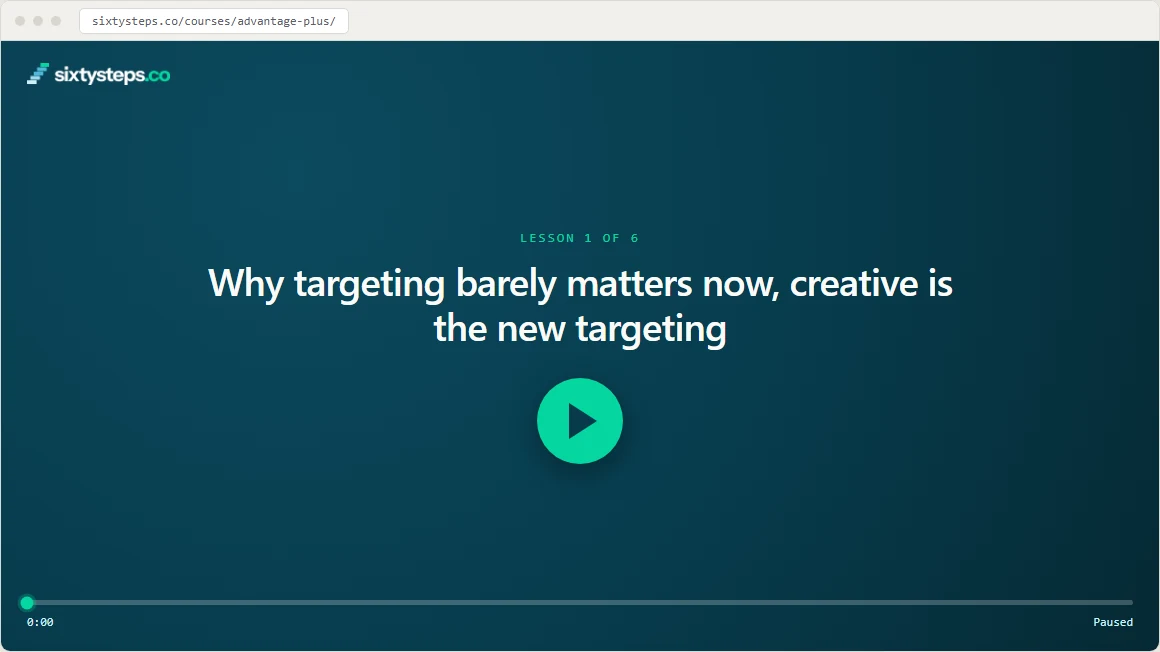Click the third gray window control dot
The height and width of the screenshot is (652, 1160).
(x=55, y=21)
